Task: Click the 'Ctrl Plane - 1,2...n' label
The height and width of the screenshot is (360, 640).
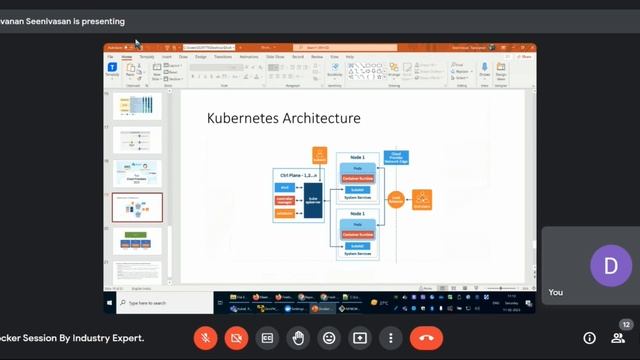Action: 298,175
